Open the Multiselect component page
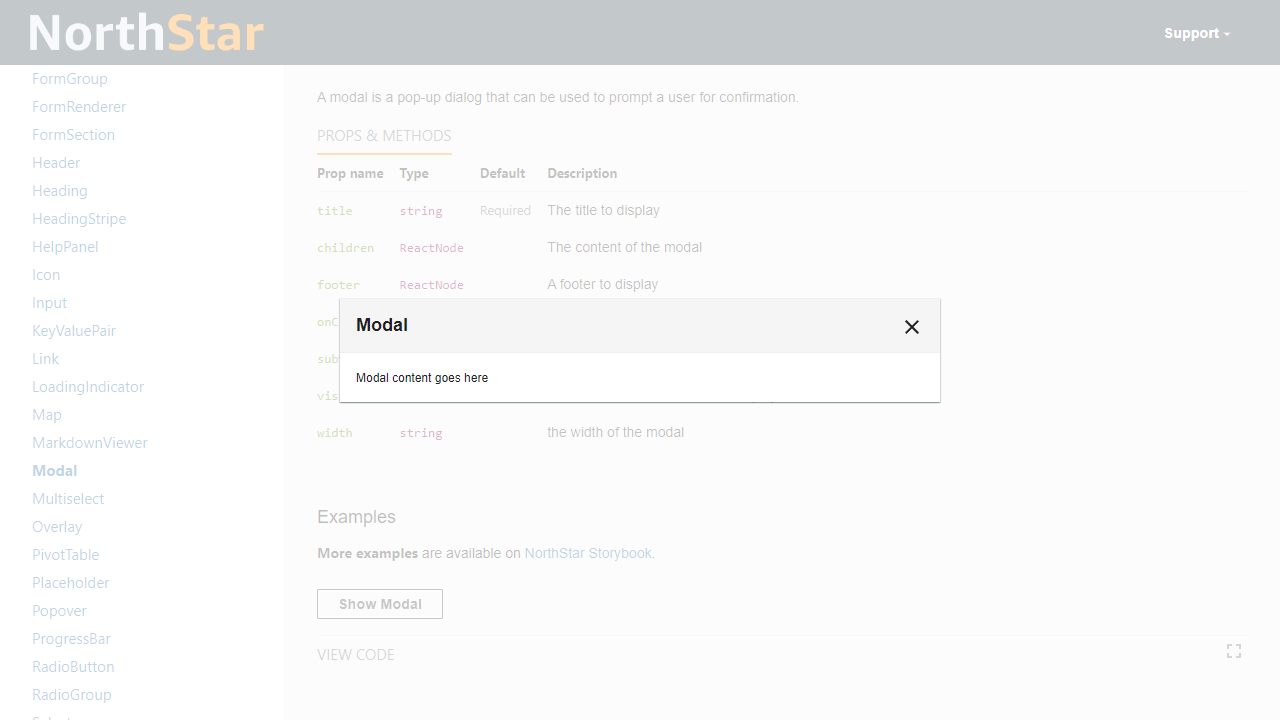1280x720 pixels. click(68, 499)
